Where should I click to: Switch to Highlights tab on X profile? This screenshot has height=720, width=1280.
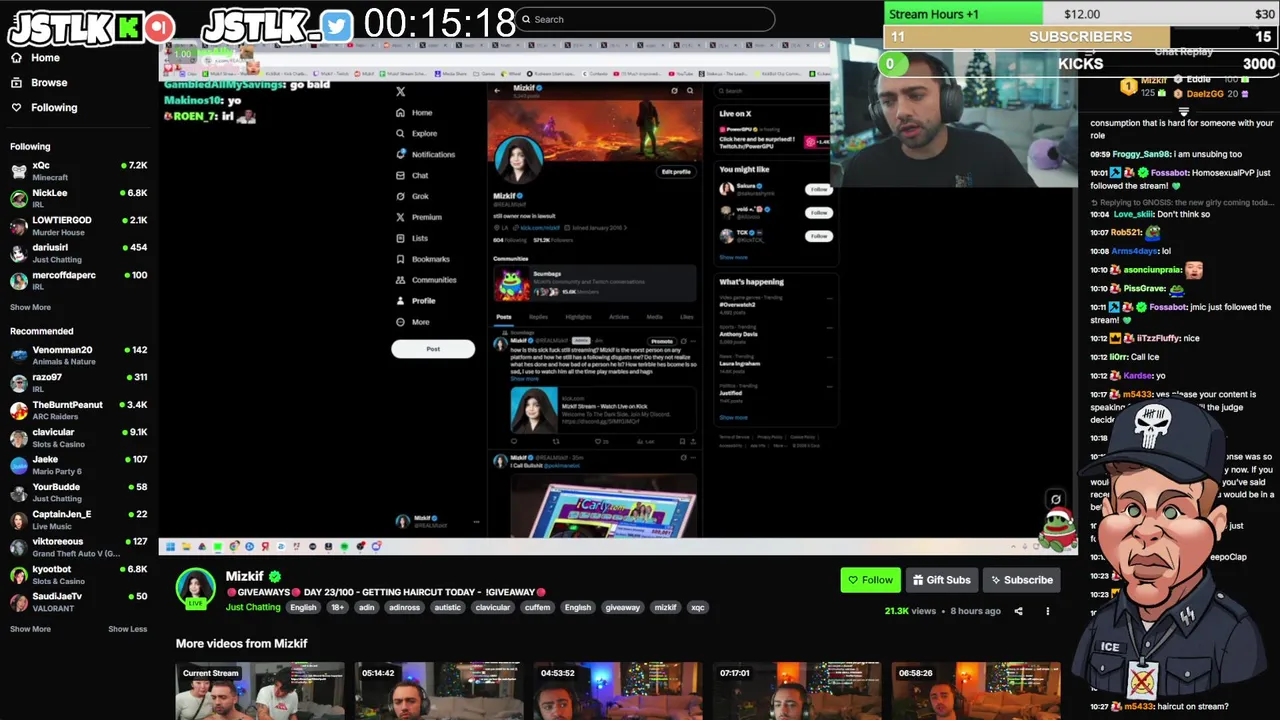[578, 317]
